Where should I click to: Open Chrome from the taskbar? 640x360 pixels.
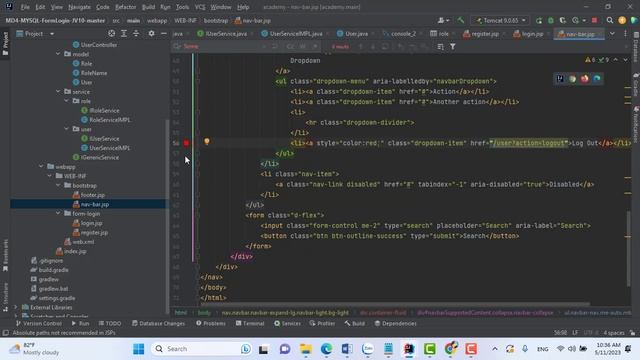click(x=450, y=349)
